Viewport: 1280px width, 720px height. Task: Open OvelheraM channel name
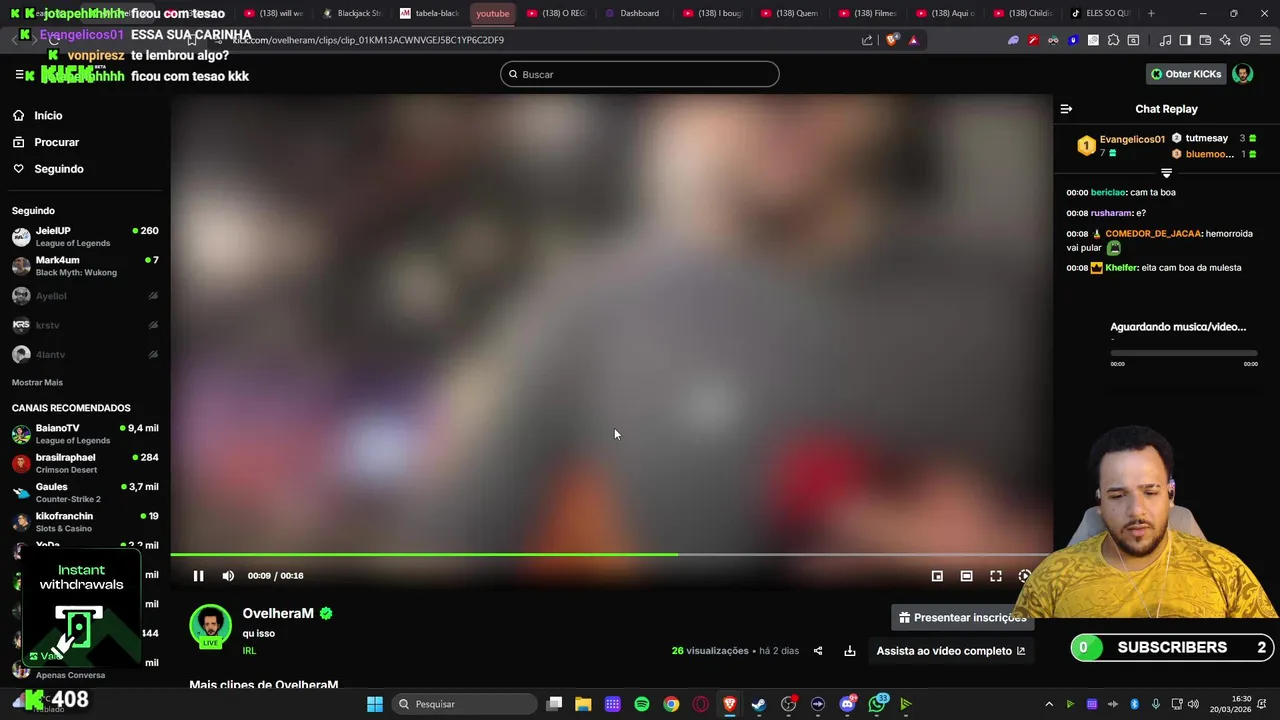278,613
